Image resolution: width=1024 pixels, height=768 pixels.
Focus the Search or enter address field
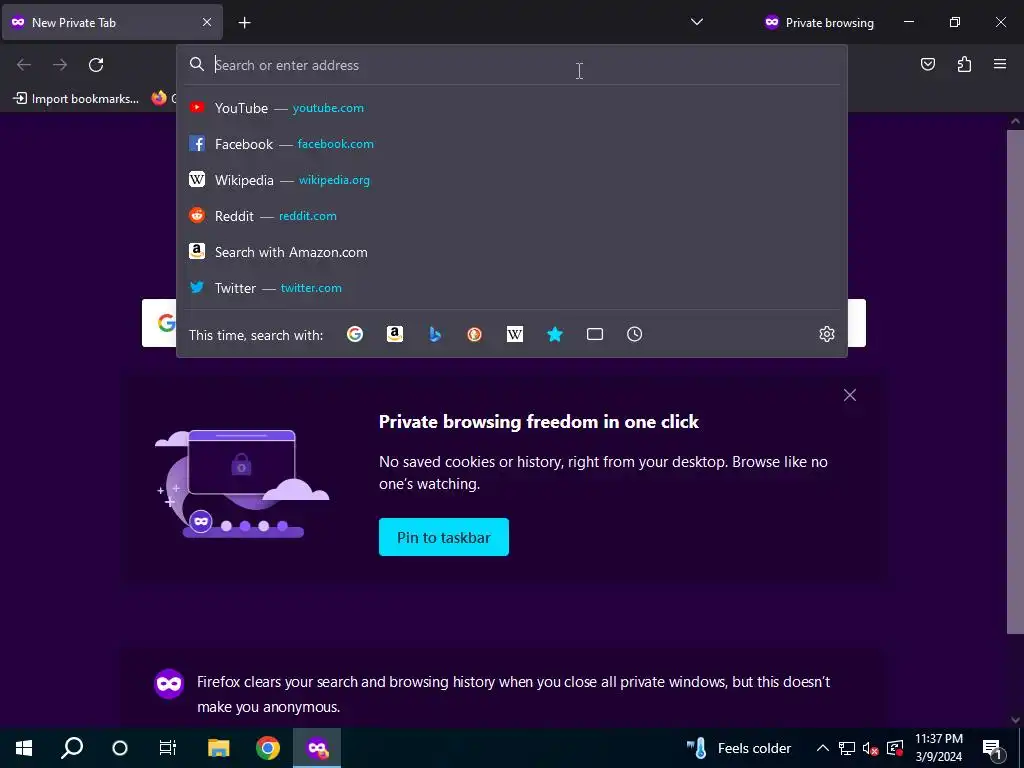pyautogui.click(x=511, y=65)
